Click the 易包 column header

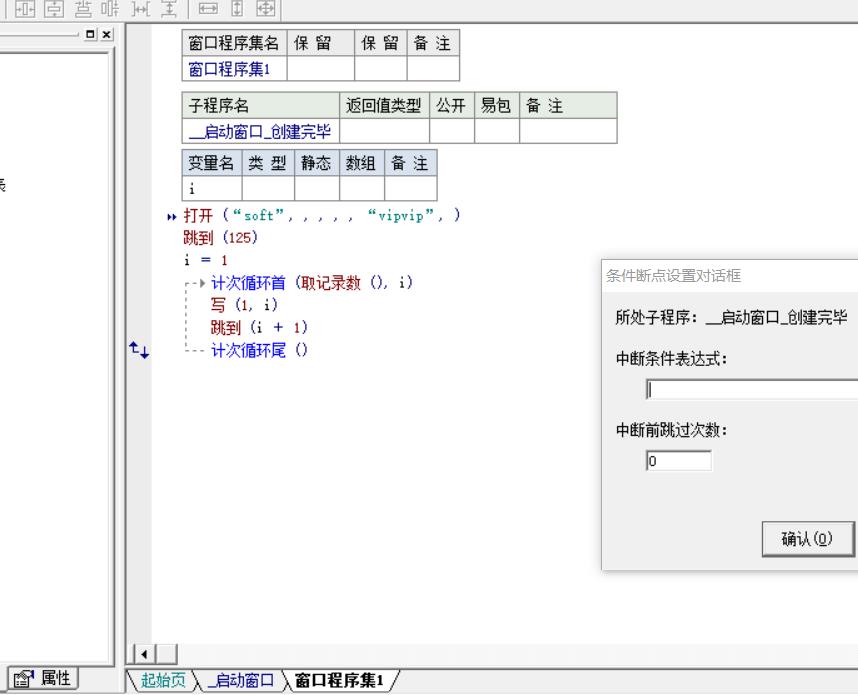coord(497,106)
